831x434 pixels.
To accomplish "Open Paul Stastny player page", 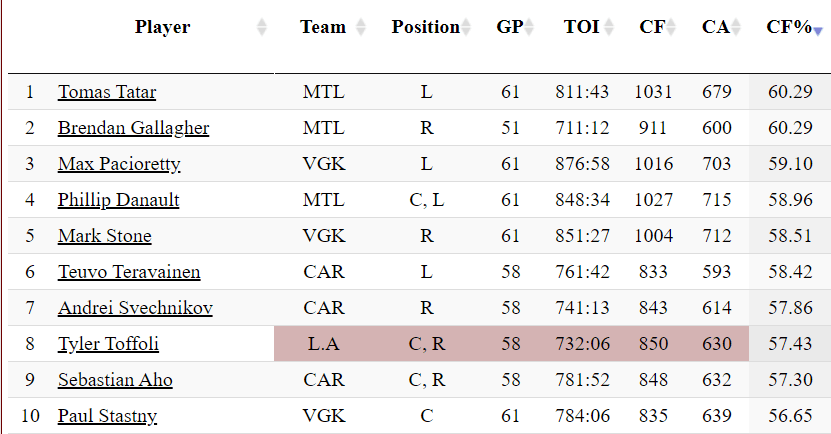I will coord(107,416).
